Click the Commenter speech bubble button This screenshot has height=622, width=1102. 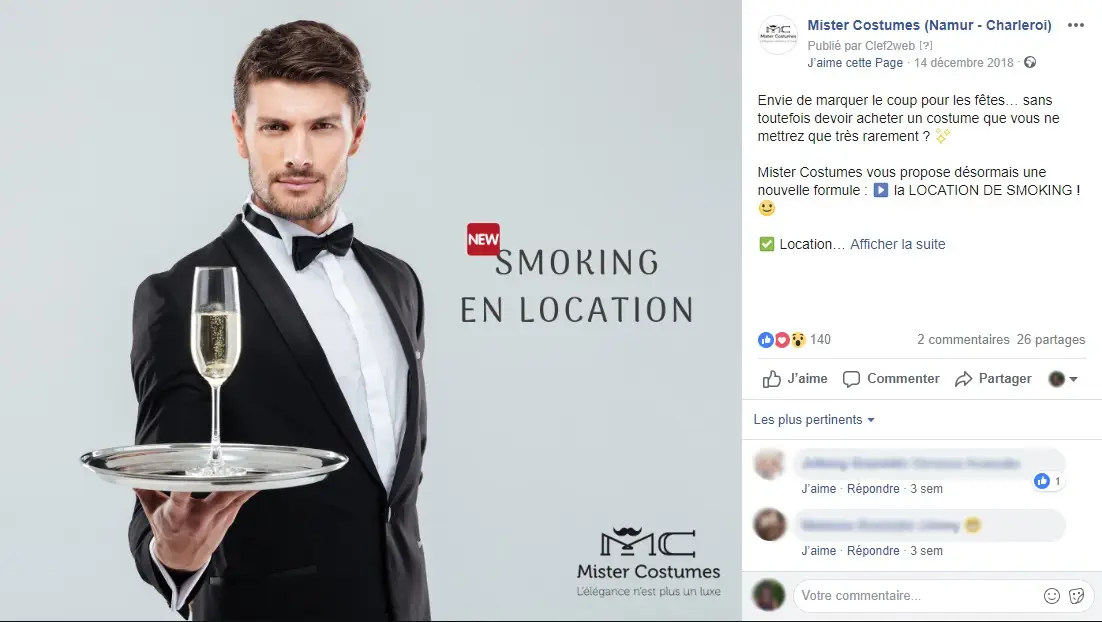point(890,379)
